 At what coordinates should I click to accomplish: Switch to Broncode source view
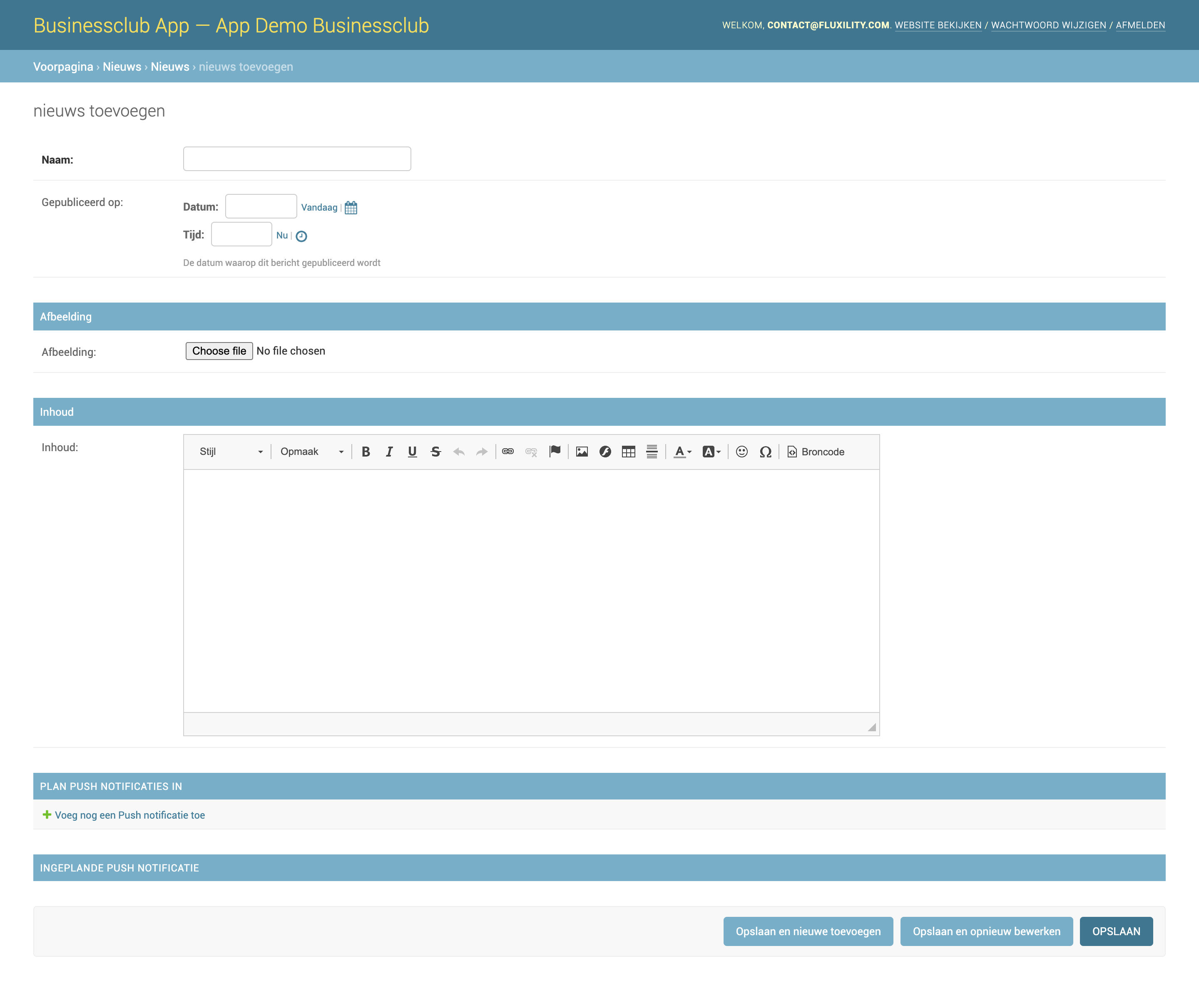[x=816, y=452]
